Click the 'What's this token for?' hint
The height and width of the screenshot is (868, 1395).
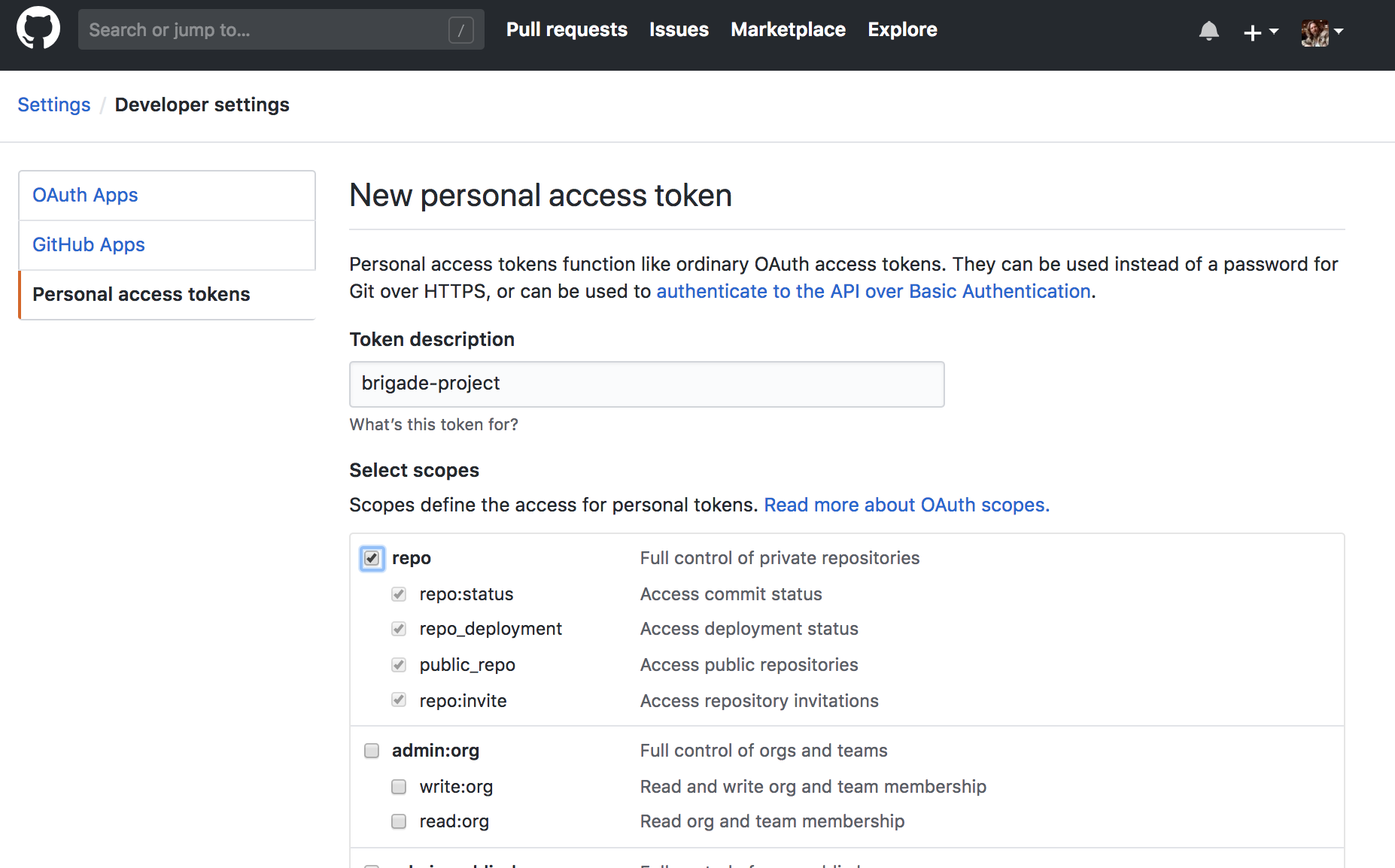(434, 424)
